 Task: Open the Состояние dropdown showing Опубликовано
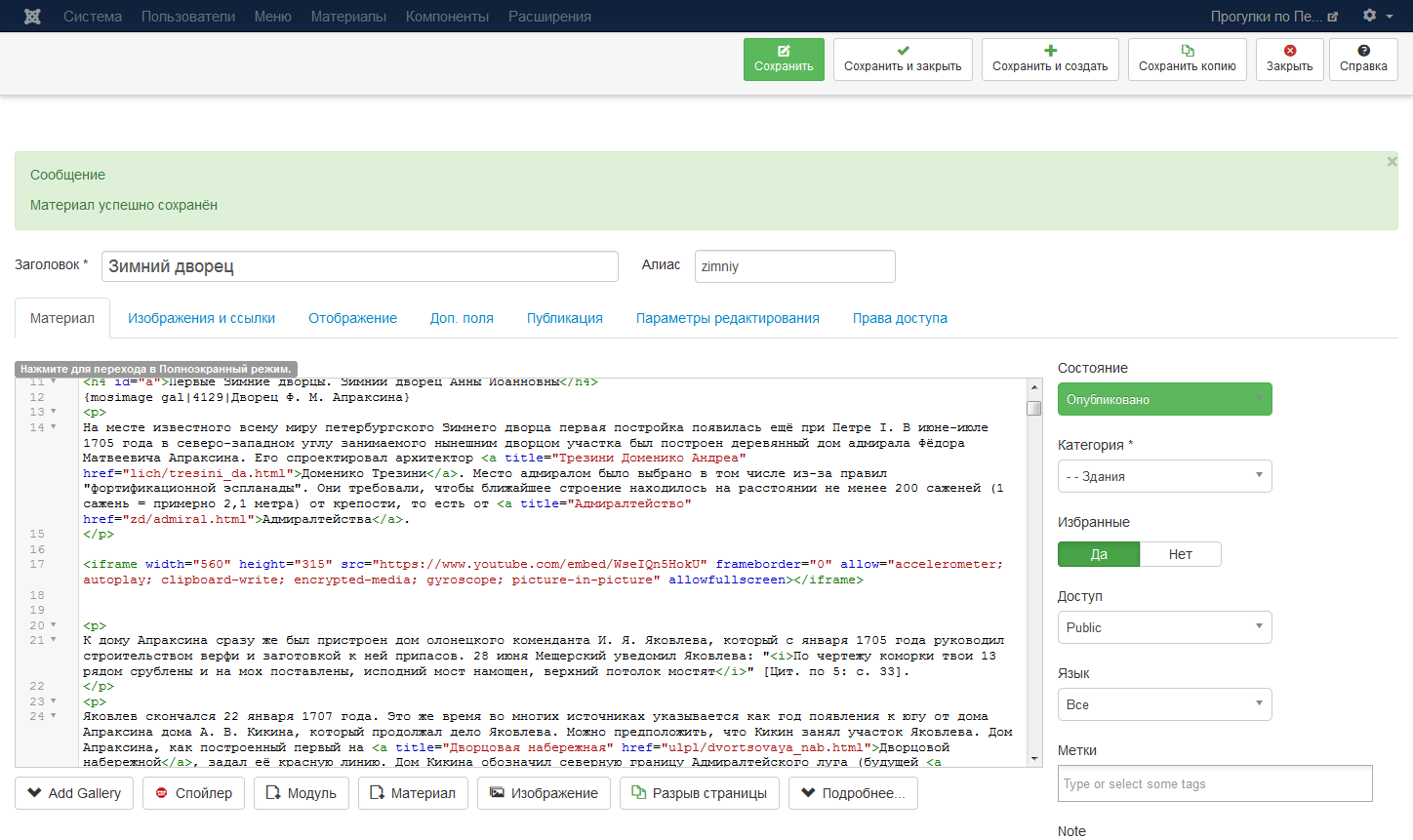pyautogui.click(x=1165, y=399)
